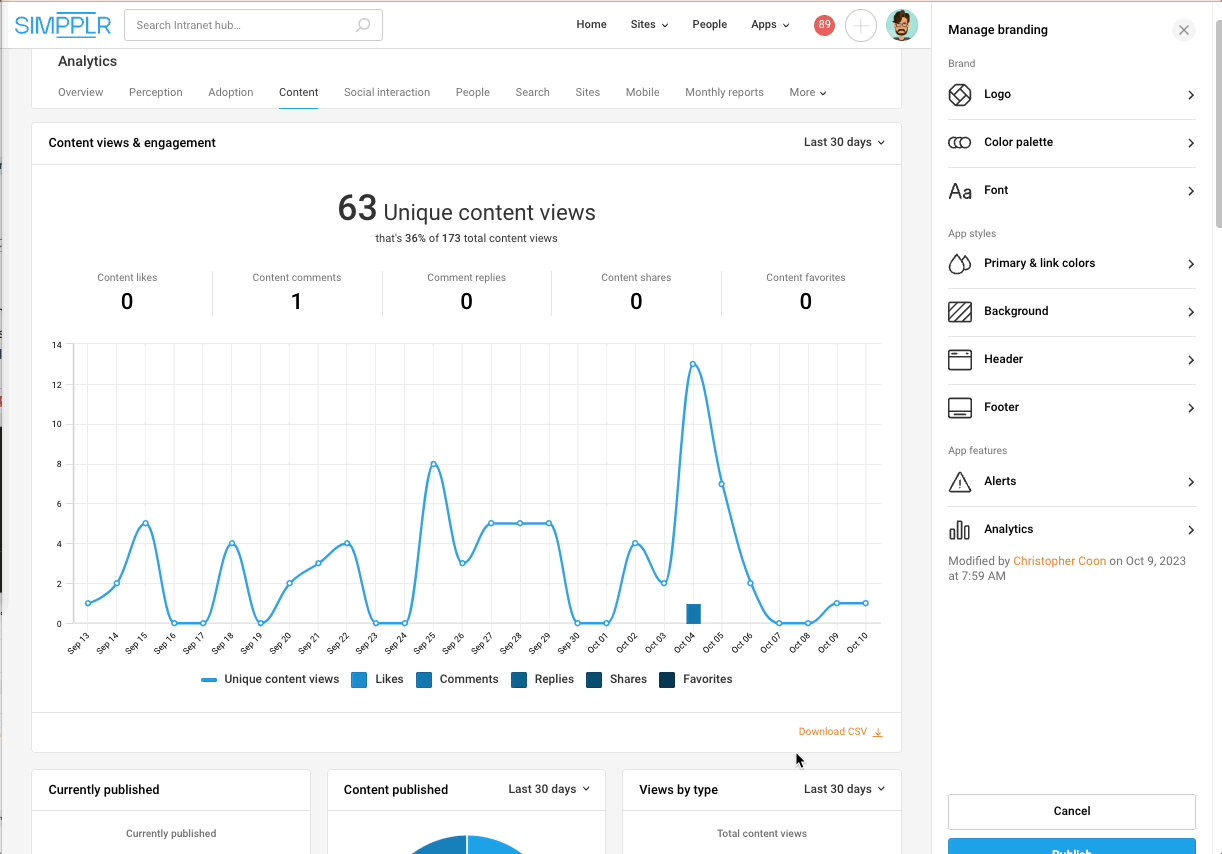Click the Background hatched icon
This screenshot has height=854, width=1222.
960,312
